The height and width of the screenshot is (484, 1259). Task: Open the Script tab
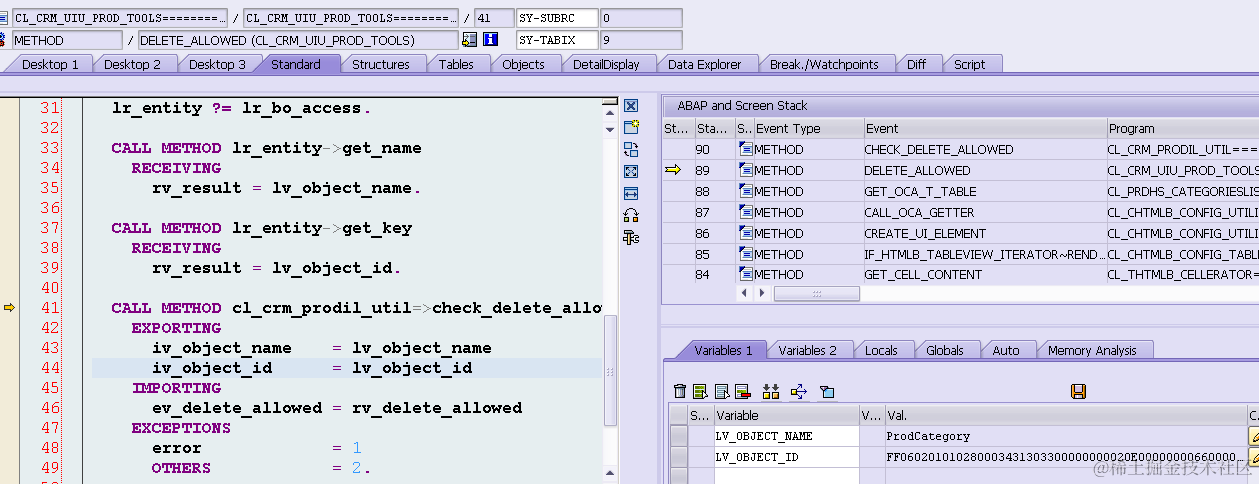pyautogui.click(x=970, y=64)
